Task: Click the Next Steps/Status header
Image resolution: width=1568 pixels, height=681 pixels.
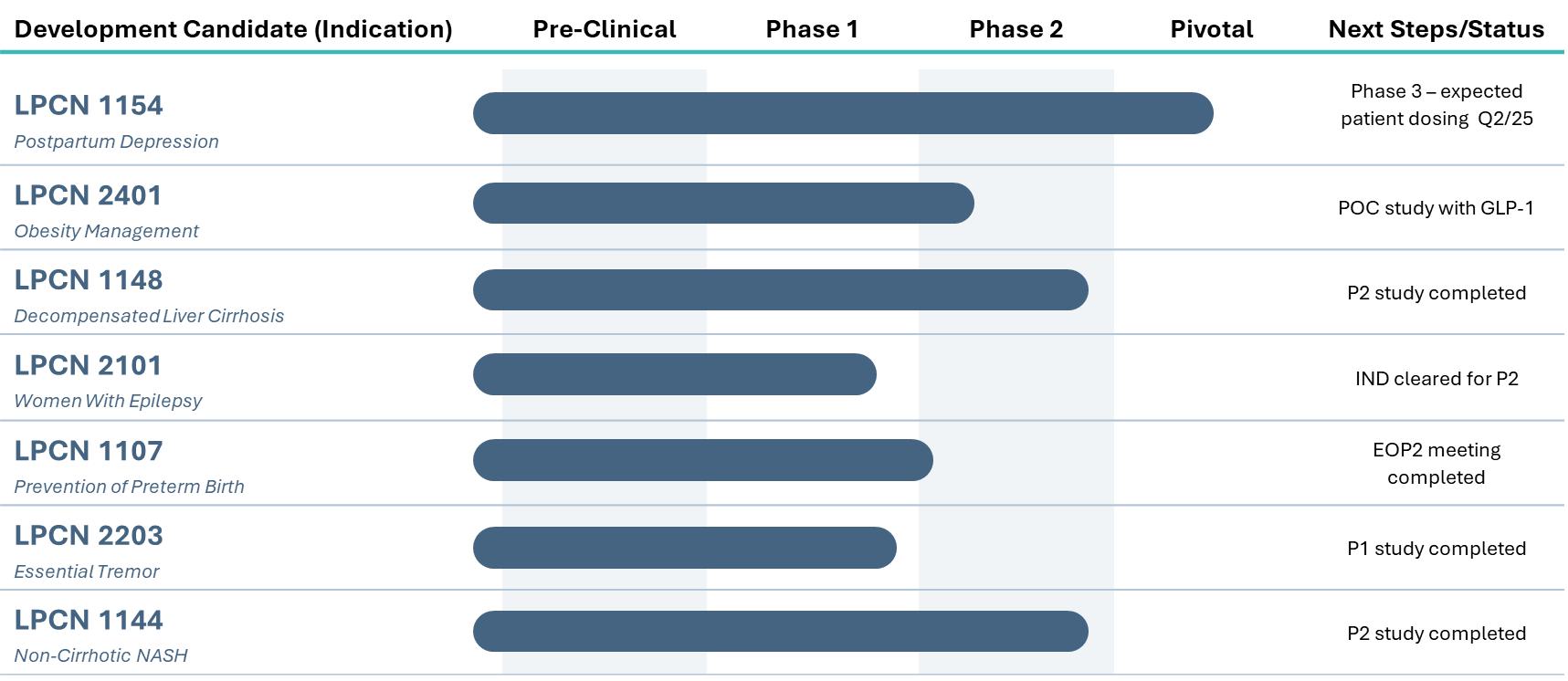Action: [1436, 29]
